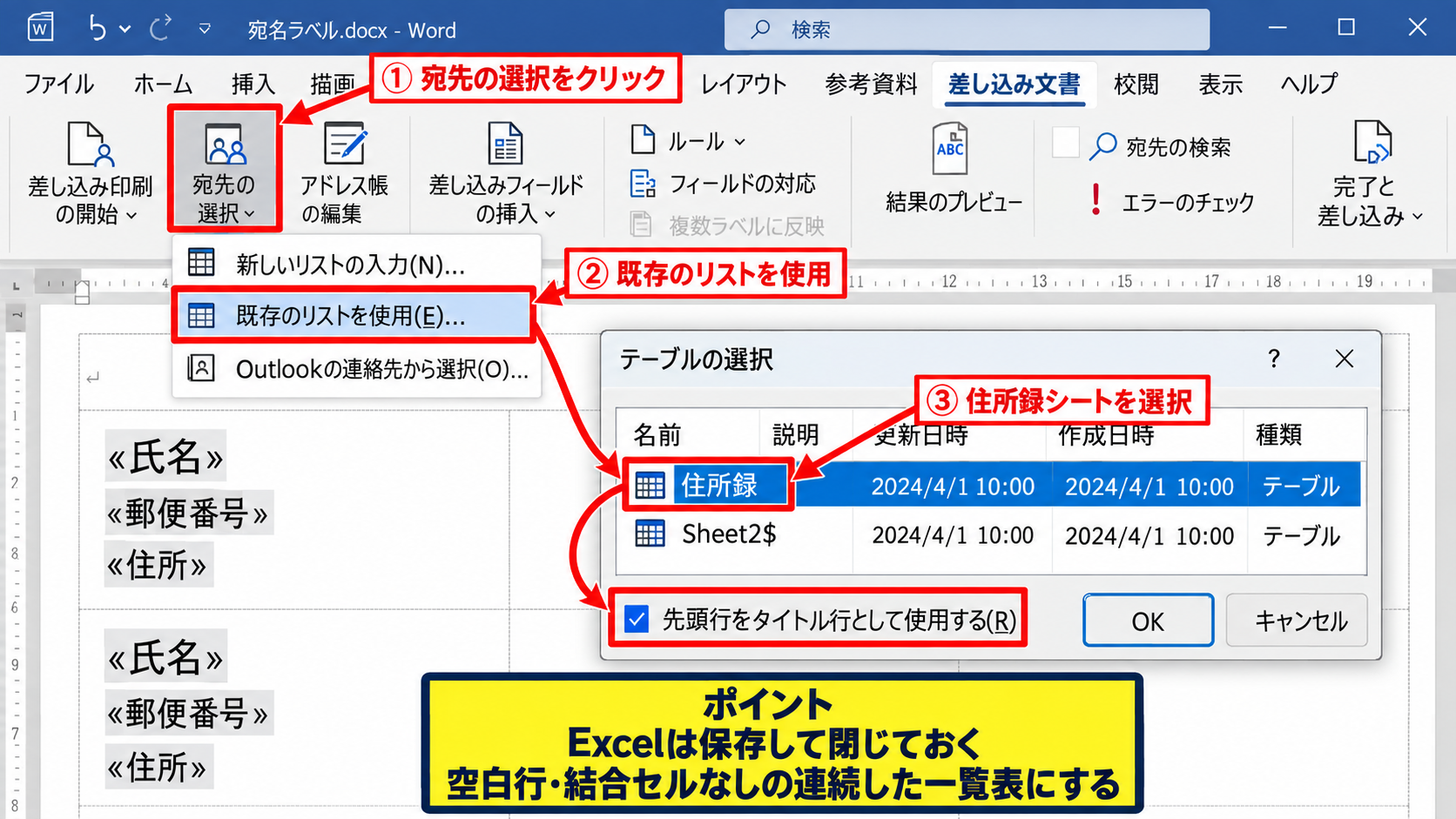
Task: Click フィールドの対応 icon
Action: pyautogui.click(x=643, y=184)
